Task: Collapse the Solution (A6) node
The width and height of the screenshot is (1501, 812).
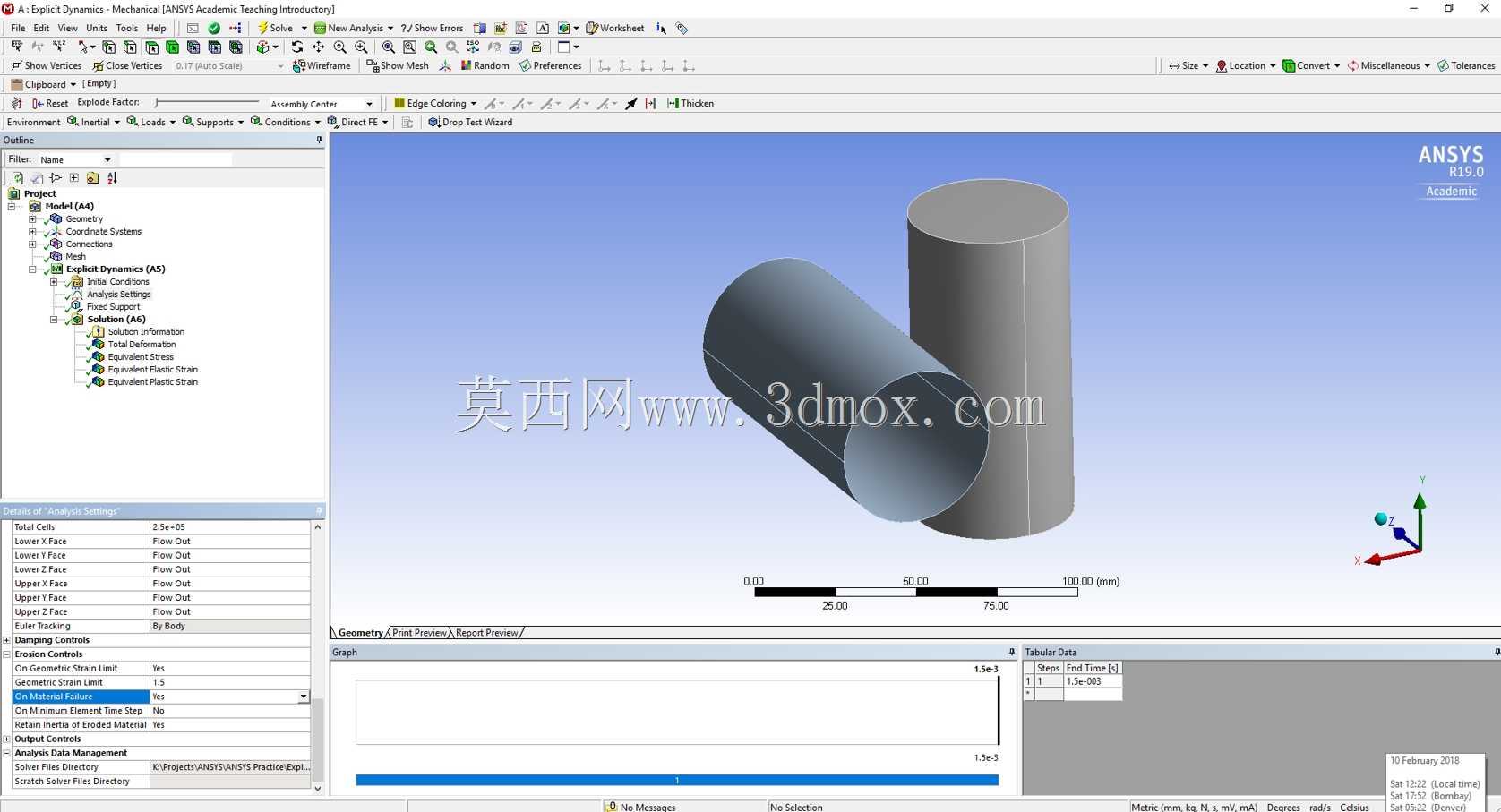Action: [x=54, y=319]
